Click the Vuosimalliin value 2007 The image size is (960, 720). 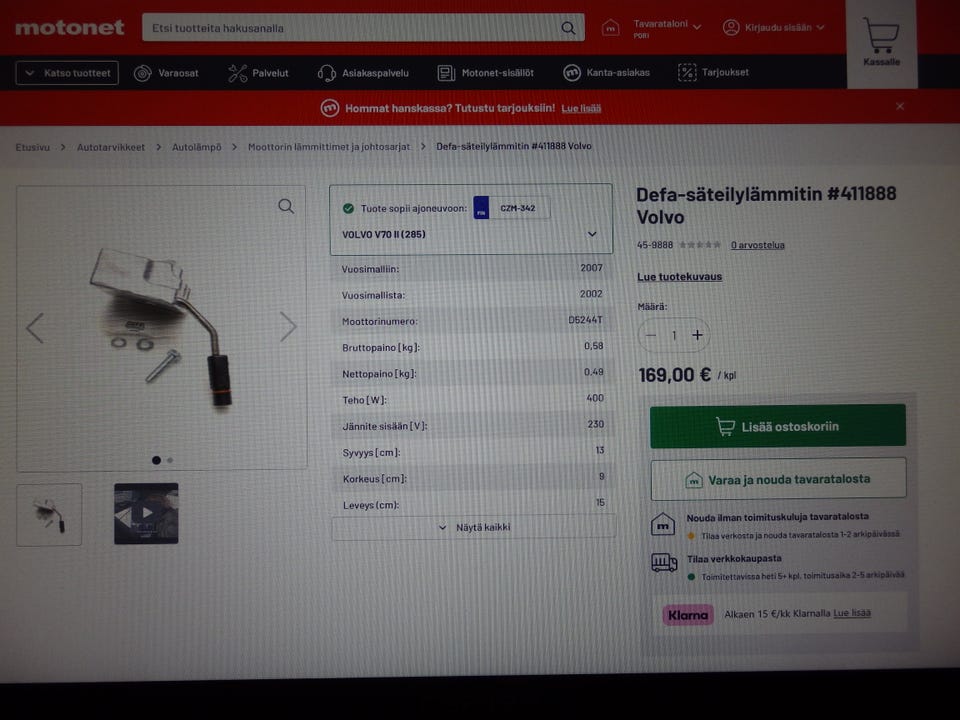click(591, 268)
